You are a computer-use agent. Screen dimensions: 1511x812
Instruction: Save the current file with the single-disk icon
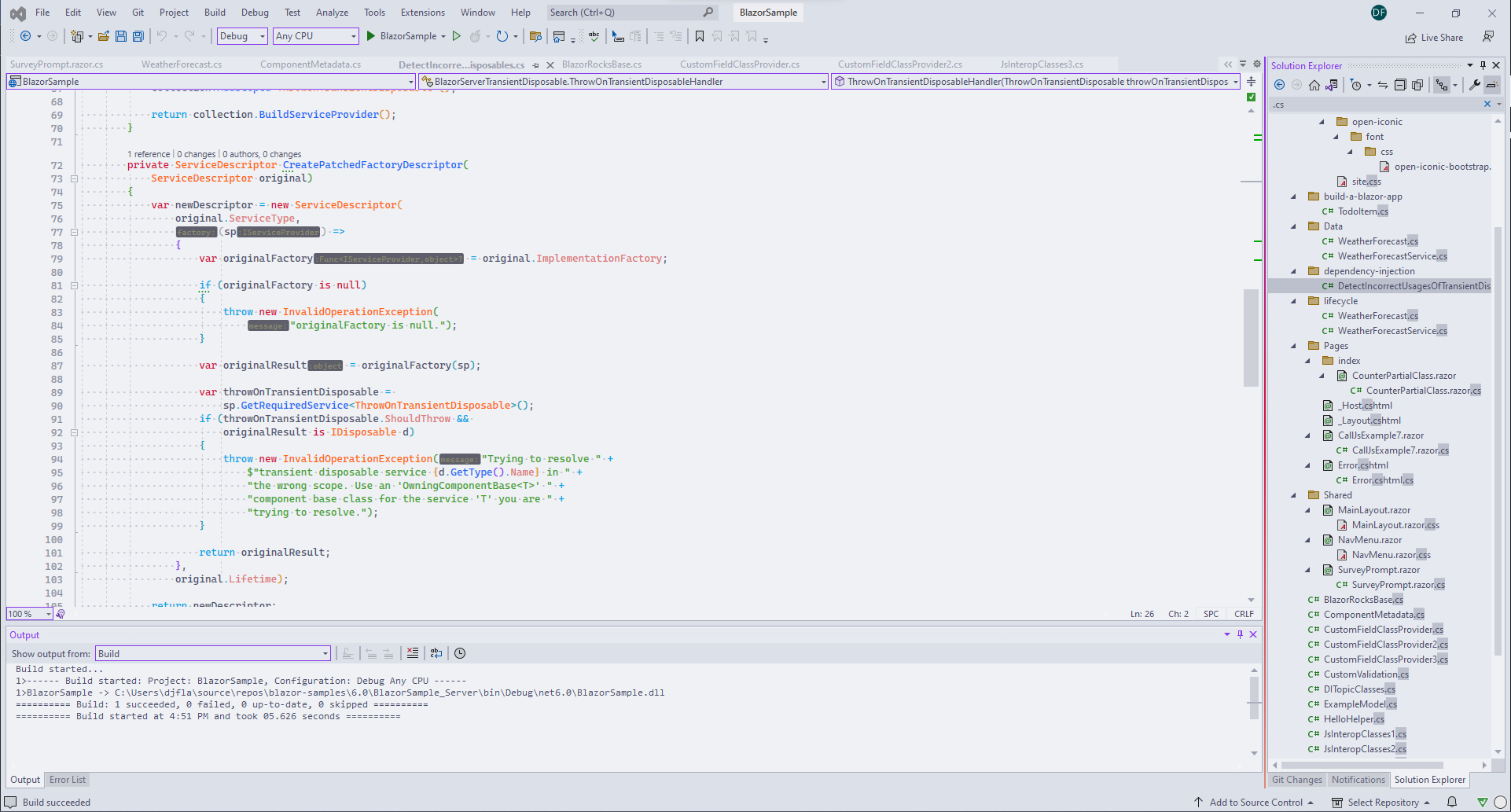[x=121, y=36]
